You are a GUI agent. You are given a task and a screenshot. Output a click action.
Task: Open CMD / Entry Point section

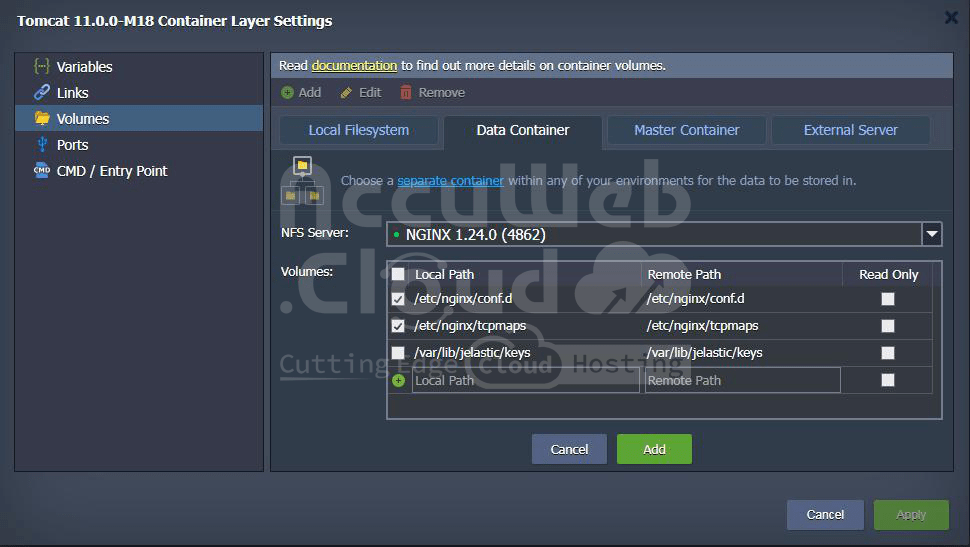tap(139, 170)
